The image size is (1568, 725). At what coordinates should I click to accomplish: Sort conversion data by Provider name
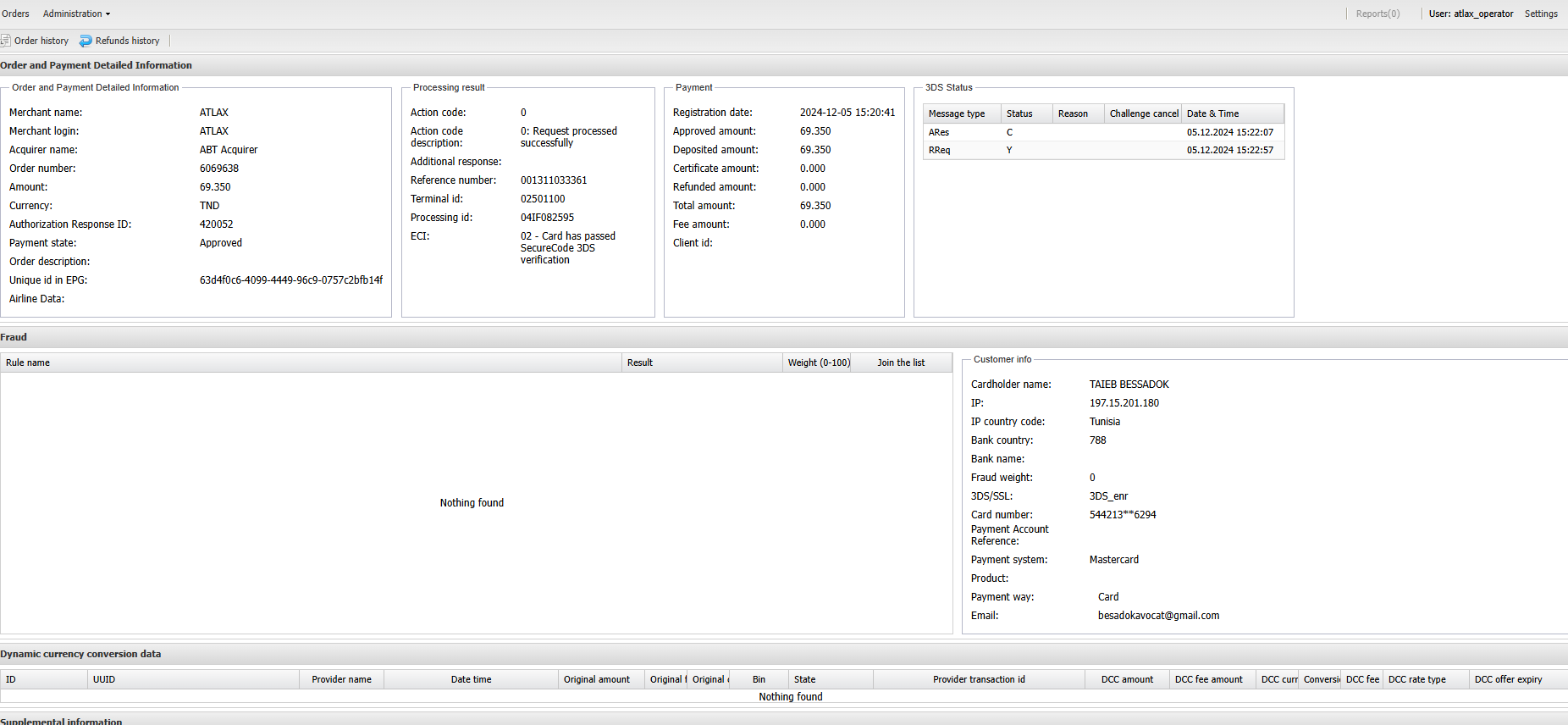click(x=341, y=679)
